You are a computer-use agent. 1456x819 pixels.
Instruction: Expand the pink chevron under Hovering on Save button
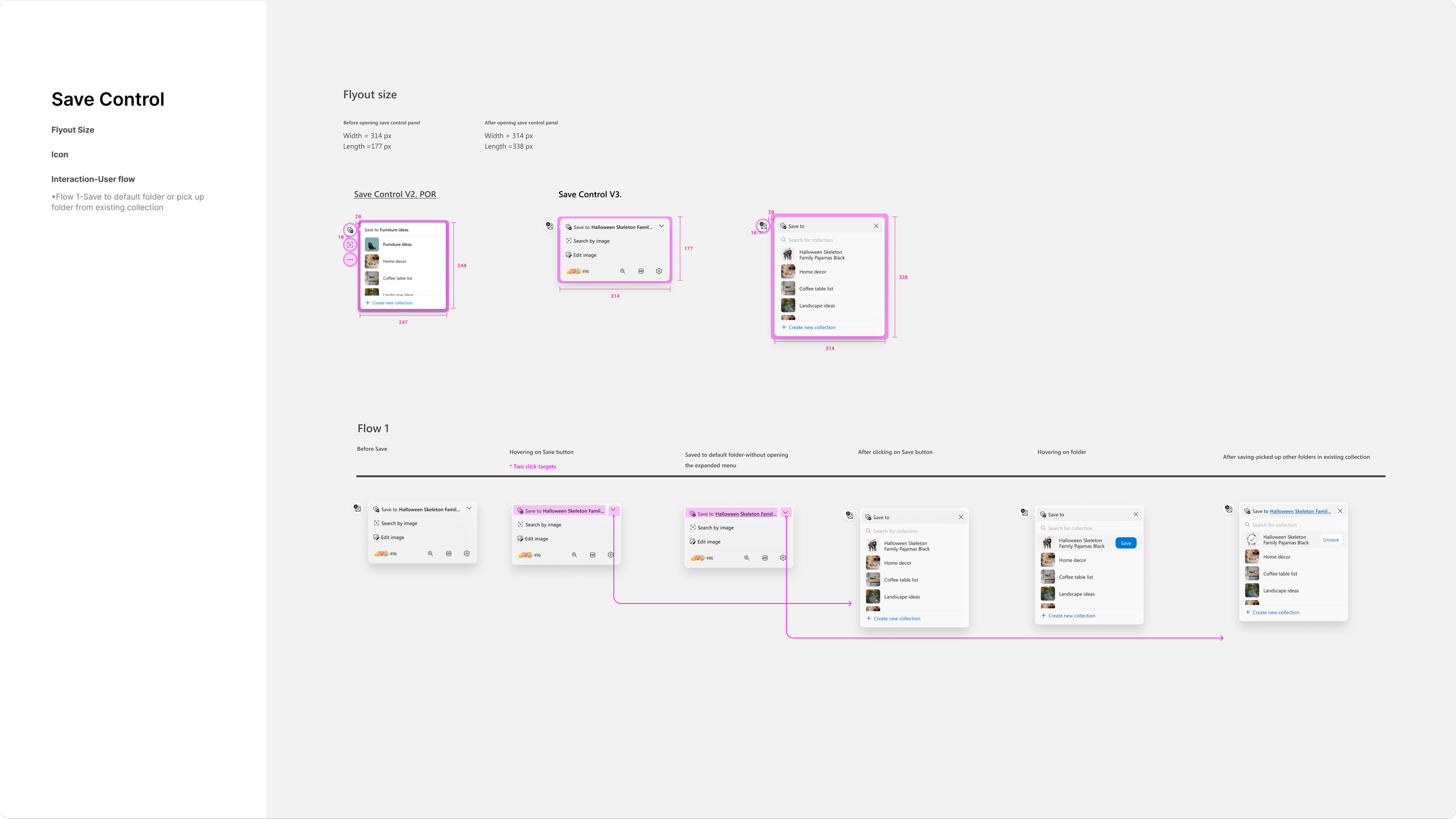tap(613, 510)
